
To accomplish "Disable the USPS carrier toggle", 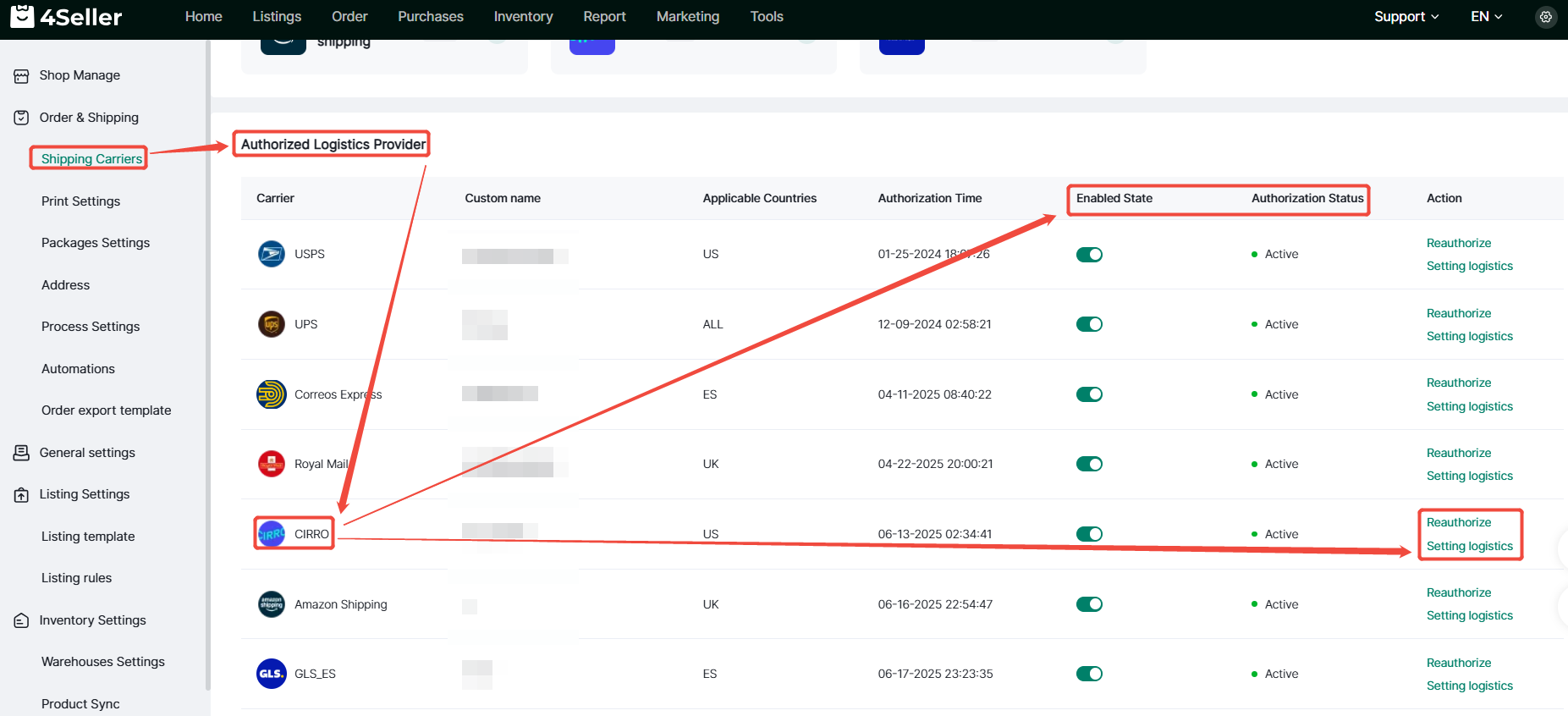I will pos(1089,255).
